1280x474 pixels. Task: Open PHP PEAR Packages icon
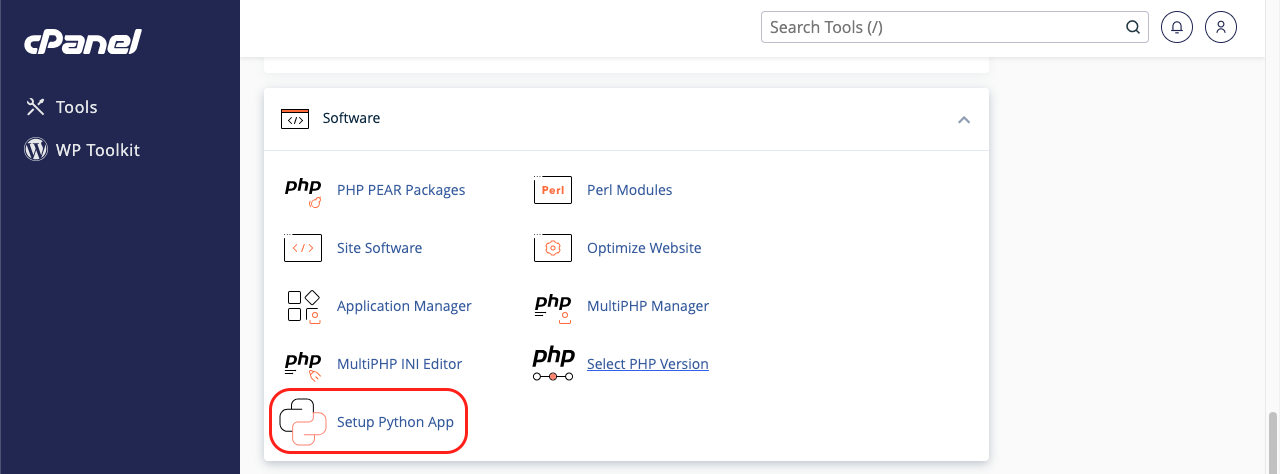(x=303, y=190)
